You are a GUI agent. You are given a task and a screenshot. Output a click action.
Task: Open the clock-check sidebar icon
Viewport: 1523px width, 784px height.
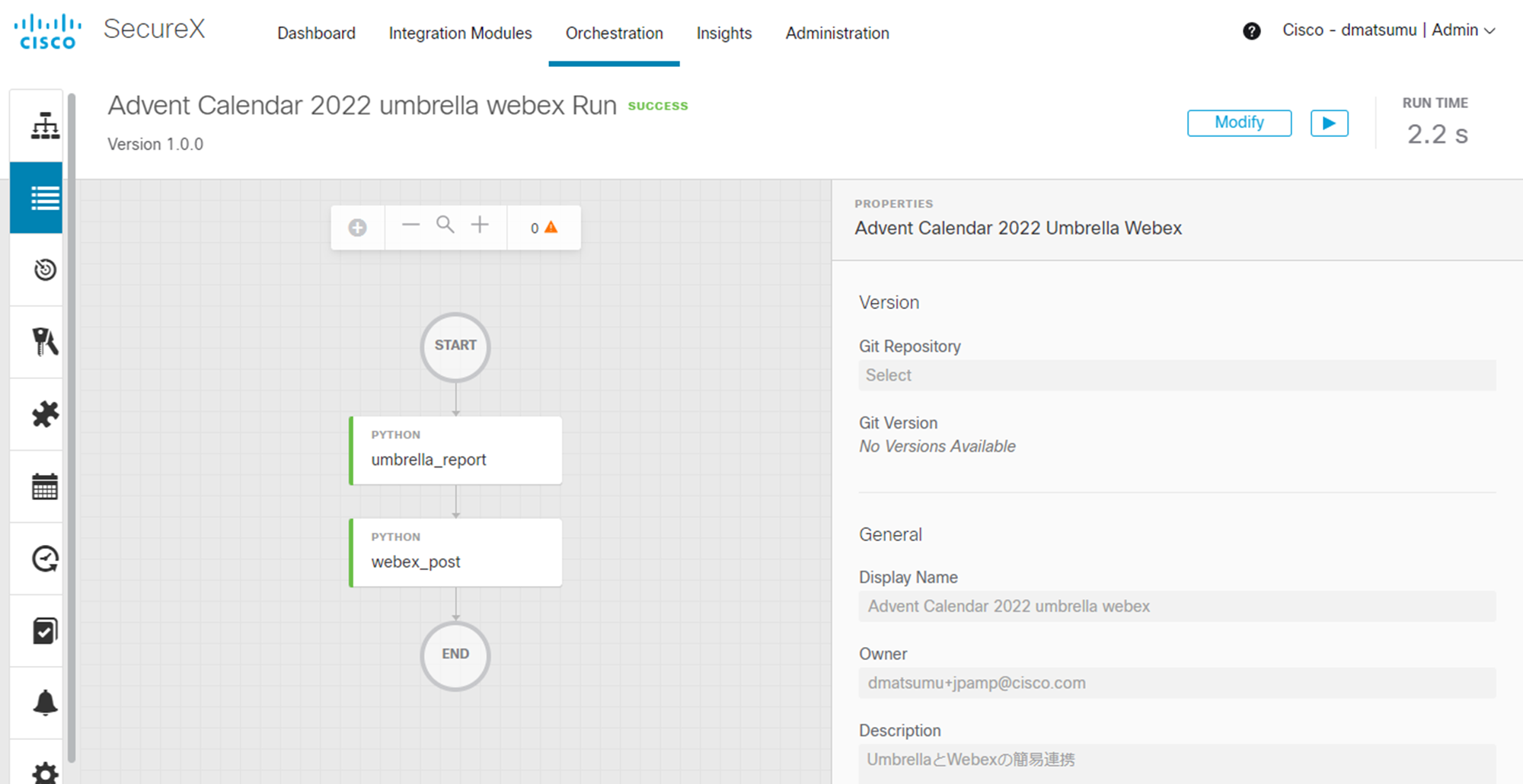point(45,559)
